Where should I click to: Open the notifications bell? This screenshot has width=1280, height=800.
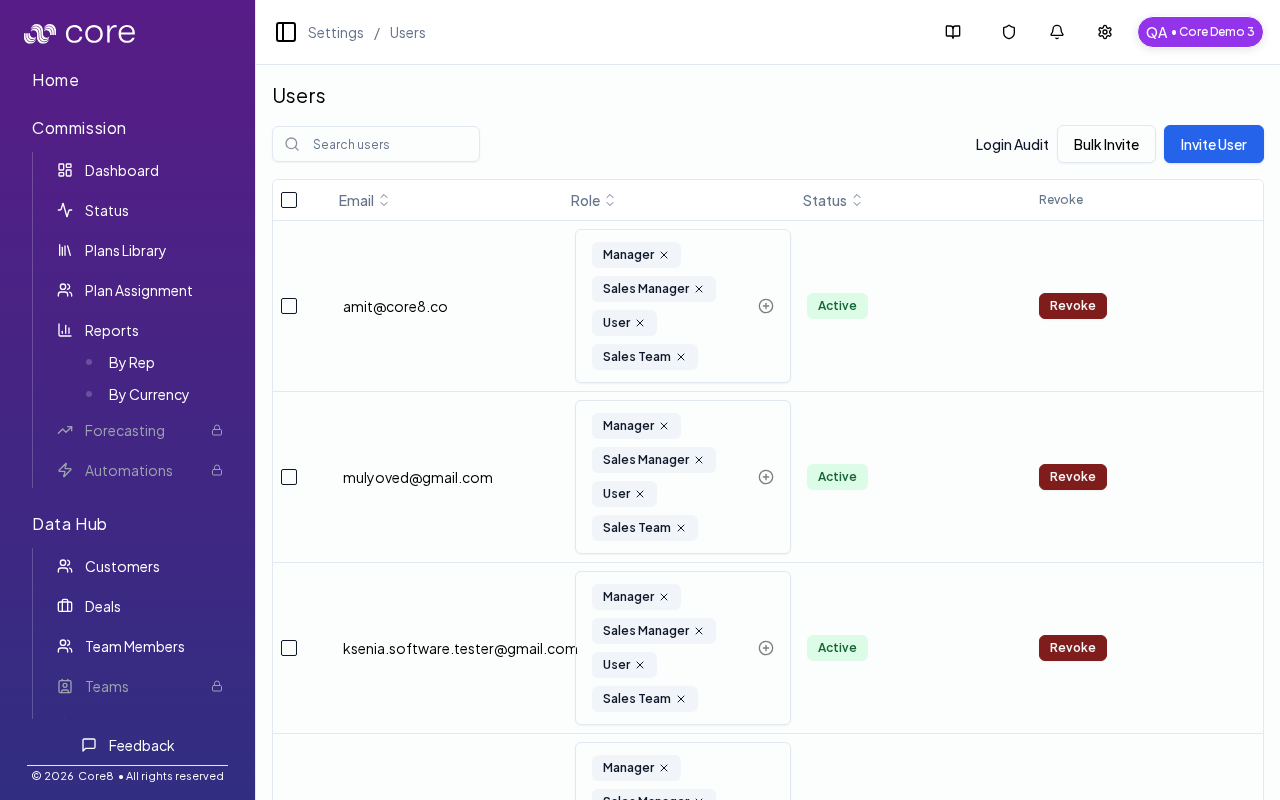tap(1056, 31)
